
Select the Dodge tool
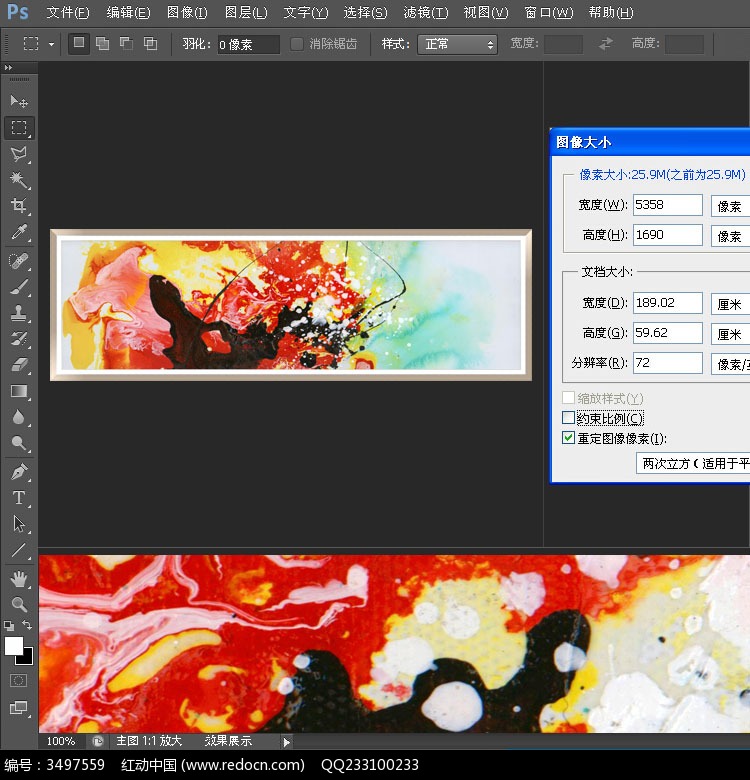point(19,443)
